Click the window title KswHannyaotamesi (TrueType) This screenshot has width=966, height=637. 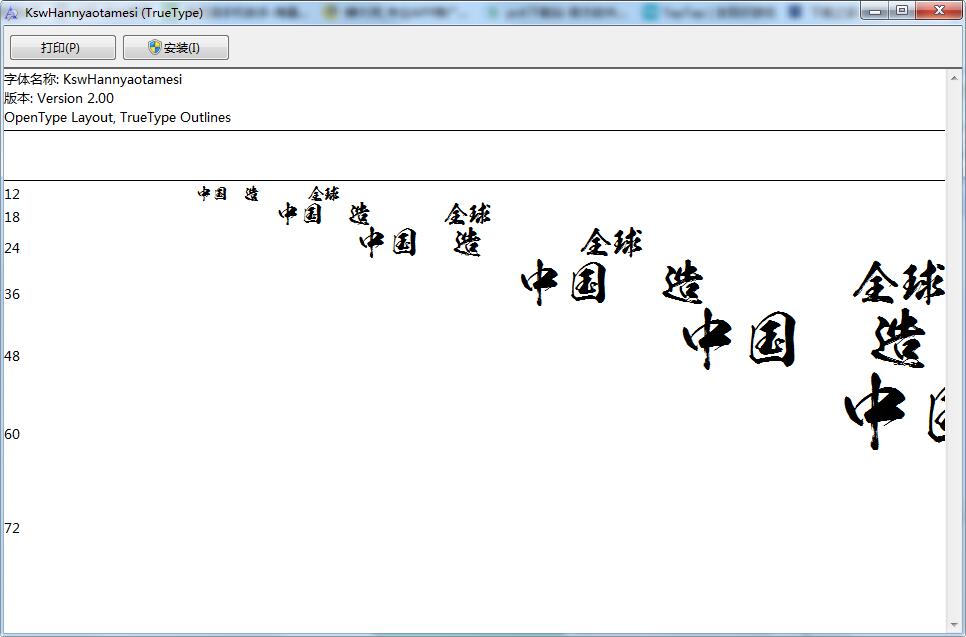pos(114,12)
